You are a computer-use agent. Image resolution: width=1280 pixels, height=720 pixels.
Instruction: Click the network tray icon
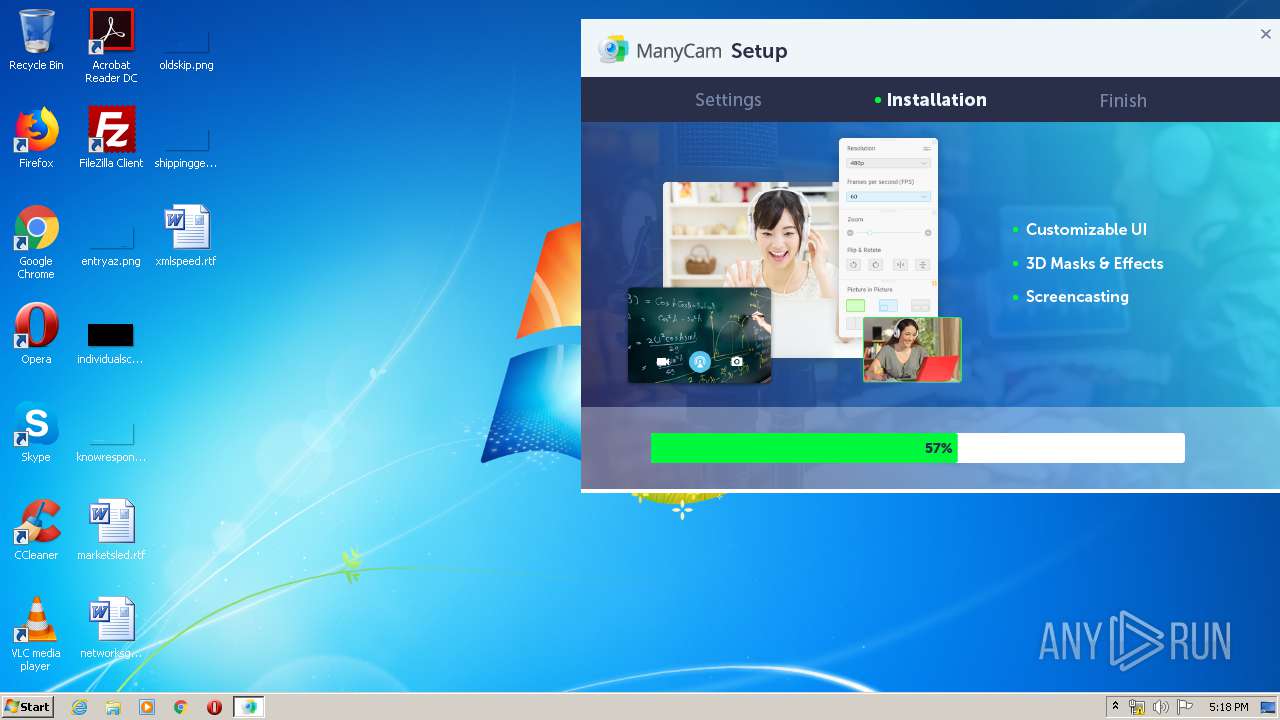point(1137,707)
